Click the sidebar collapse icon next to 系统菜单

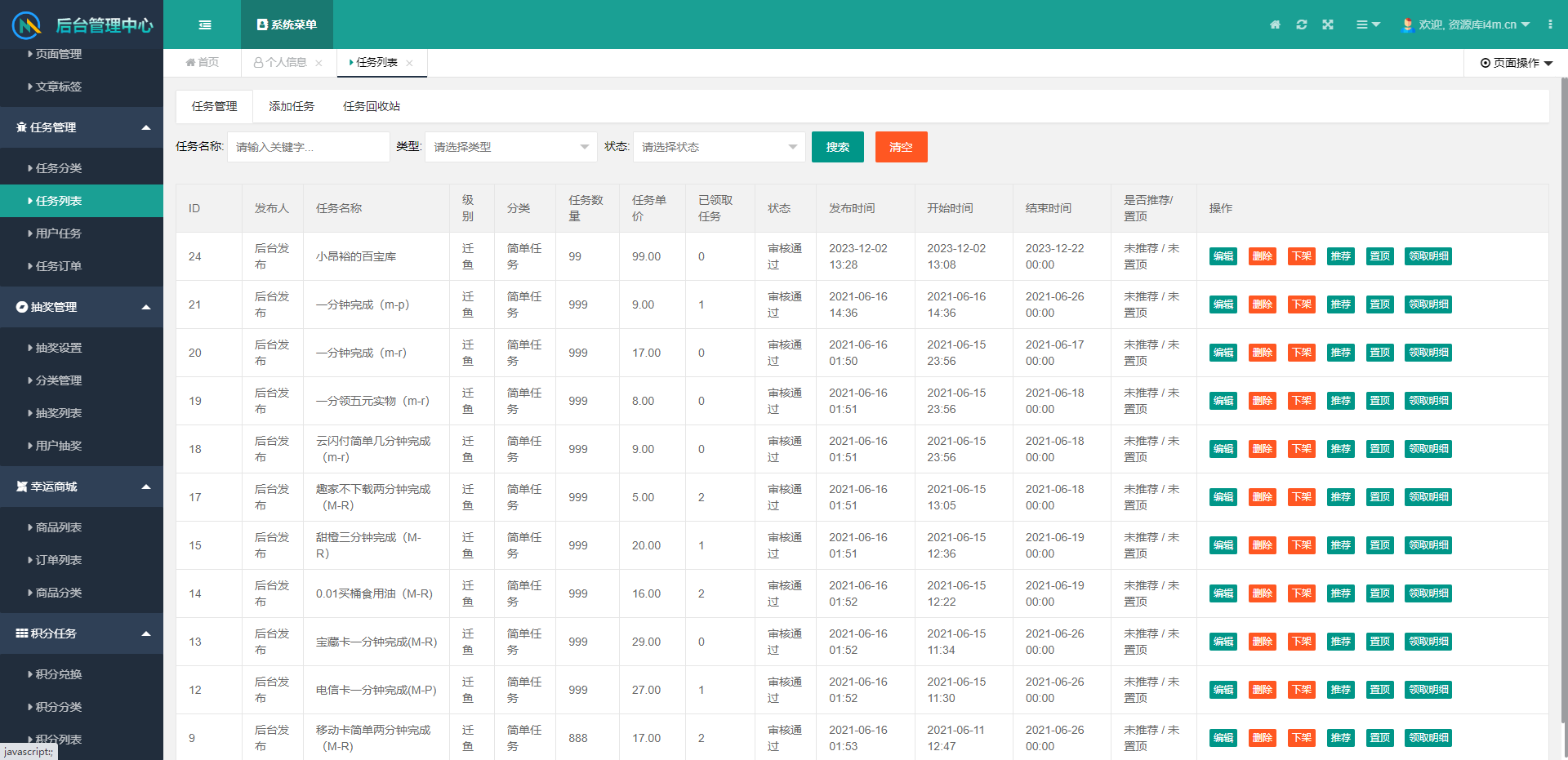click(x=205, y=24)
